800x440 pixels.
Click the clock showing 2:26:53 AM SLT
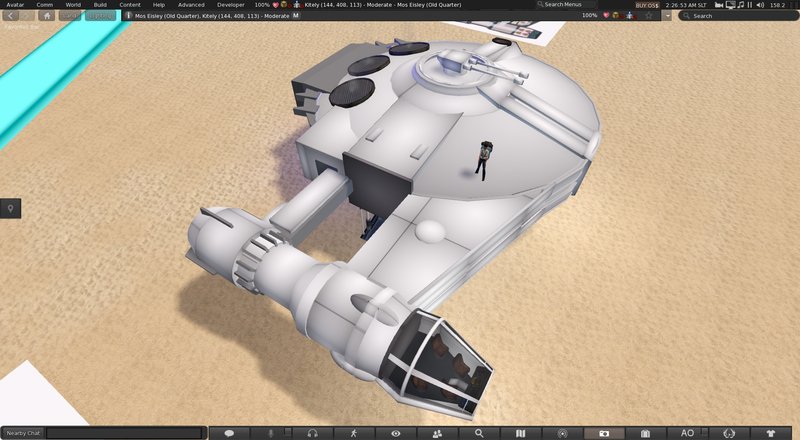(686, 5)
